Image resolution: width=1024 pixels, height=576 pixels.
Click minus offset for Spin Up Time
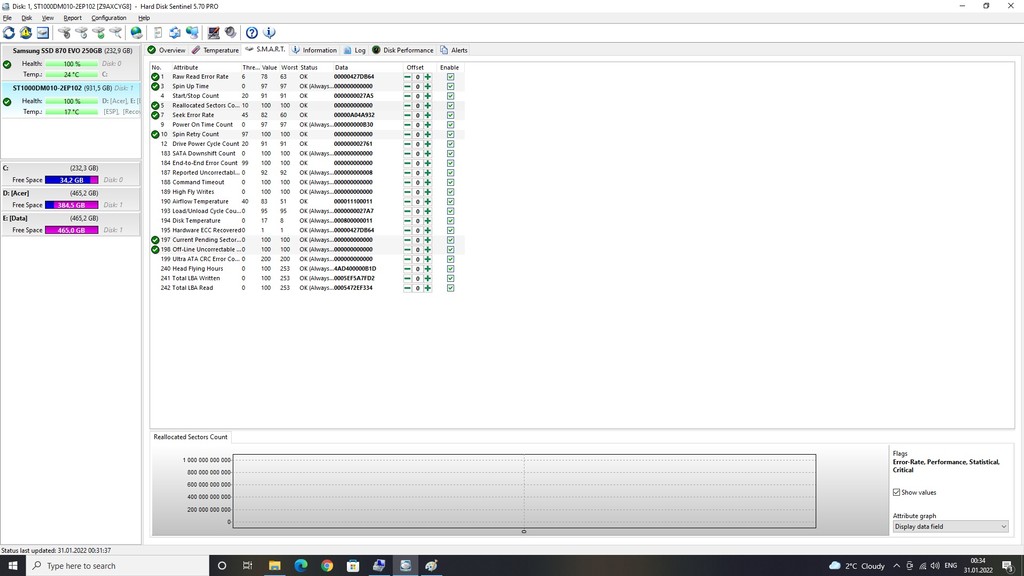click(x=408, y=86)
